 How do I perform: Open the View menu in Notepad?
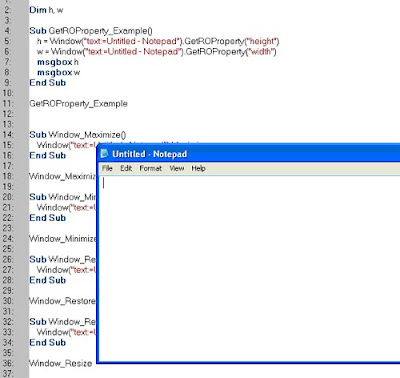[177, 168]
